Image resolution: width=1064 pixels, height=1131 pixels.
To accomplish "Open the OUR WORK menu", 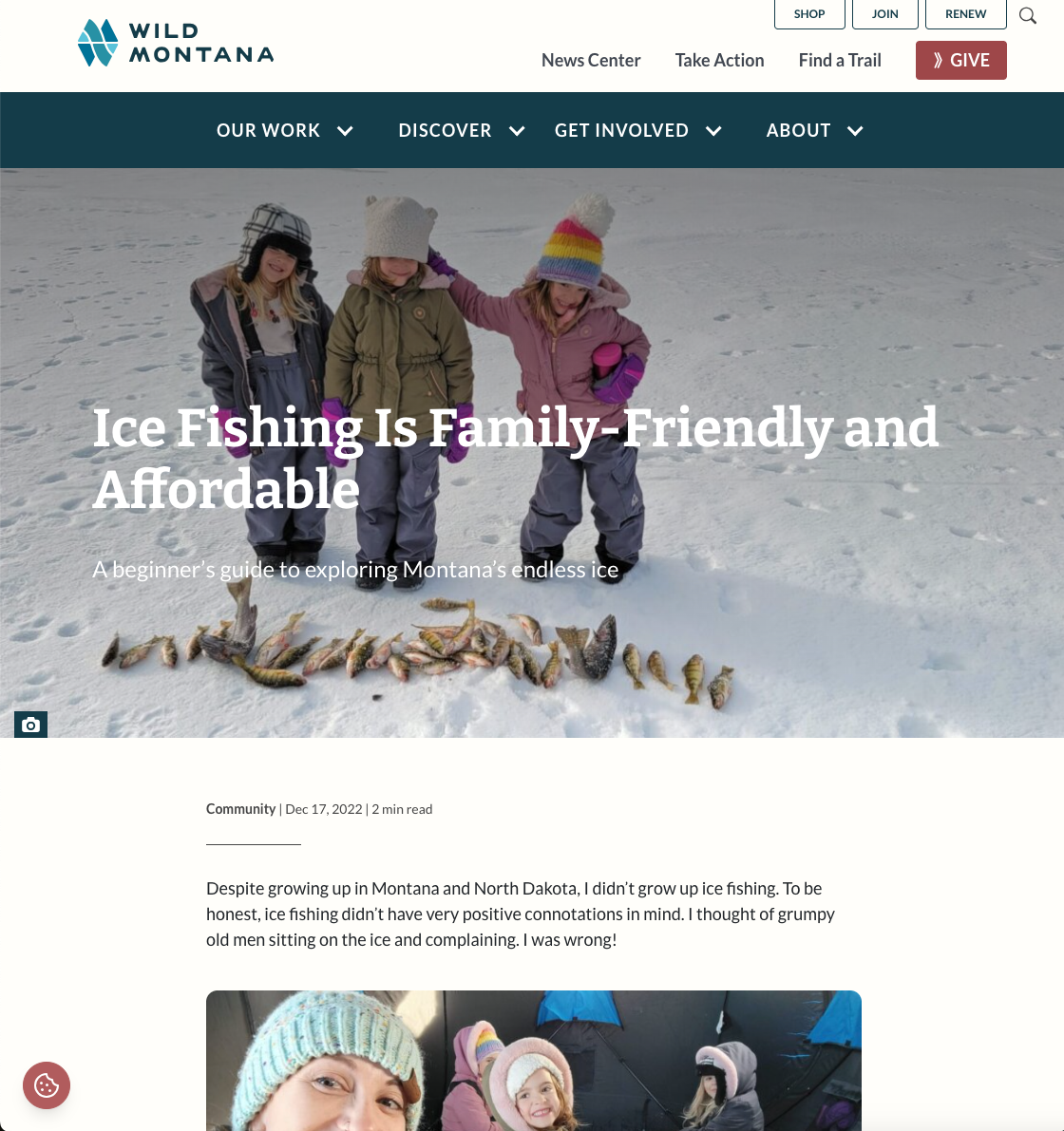I will pyautogui.click(x=268, y=130).
